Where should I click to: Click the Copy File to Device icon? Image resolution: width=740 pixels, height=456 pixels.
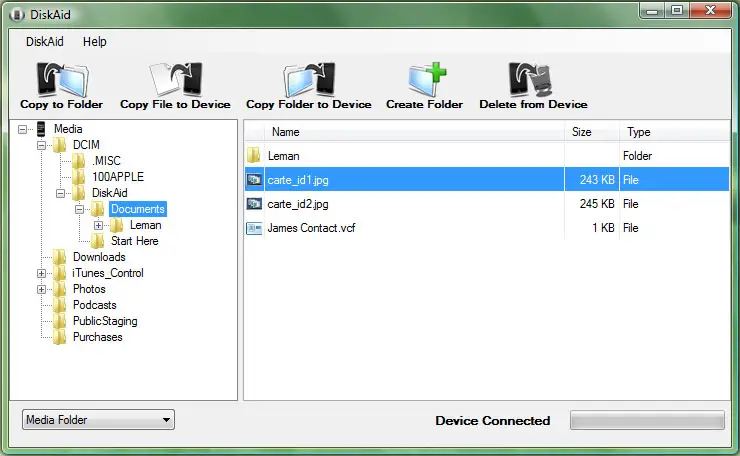pos(176,79)
